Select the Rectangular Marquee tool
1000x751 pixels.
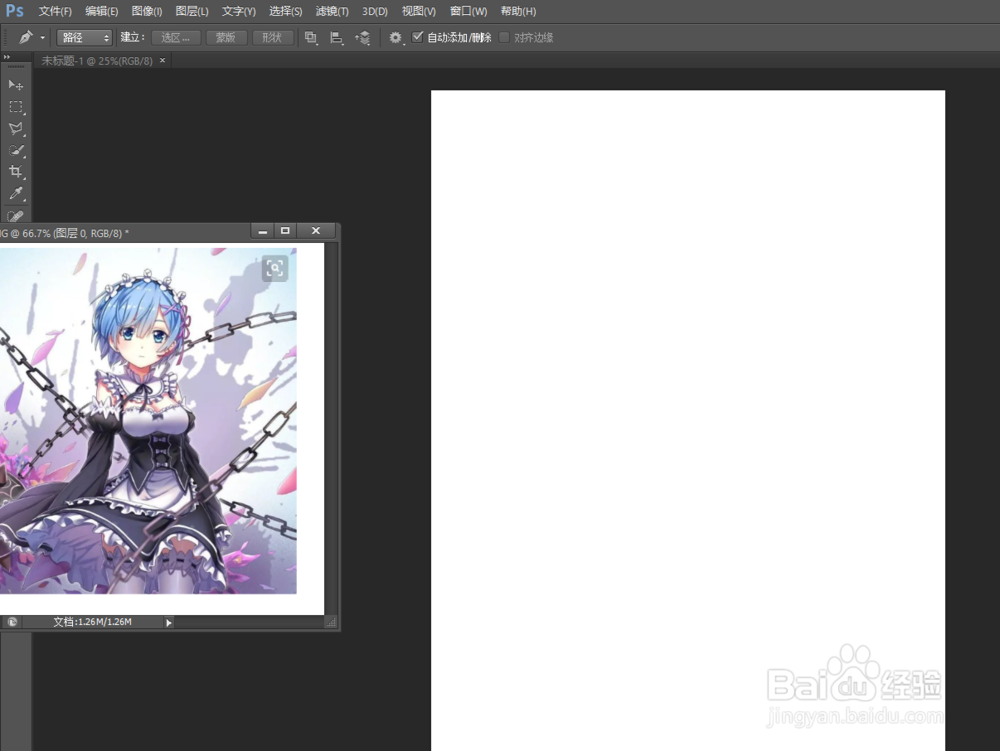click(16, 106)
